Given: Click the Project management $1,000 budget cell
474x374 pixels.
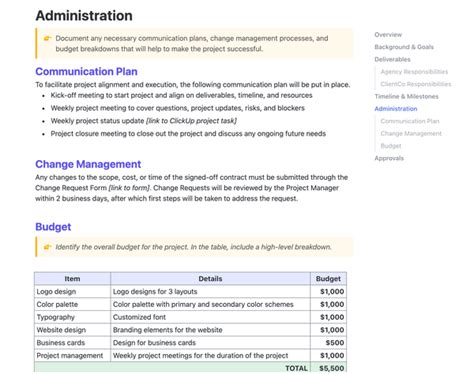Looking at the screenshot, I should [328, 356].
